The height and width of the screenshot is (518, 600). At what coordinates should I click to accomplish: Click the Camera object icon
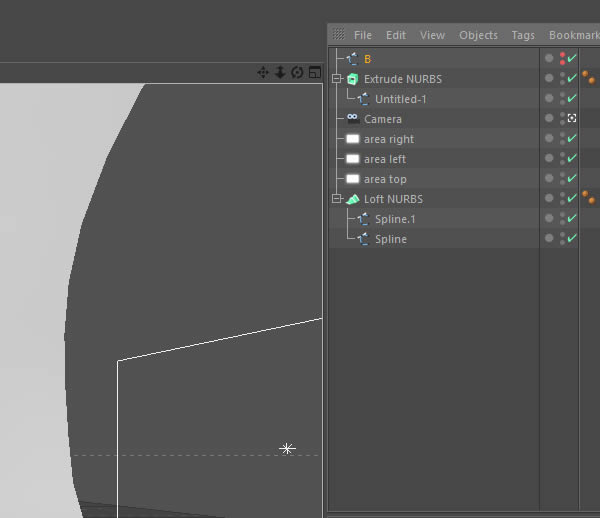[353, 119]
